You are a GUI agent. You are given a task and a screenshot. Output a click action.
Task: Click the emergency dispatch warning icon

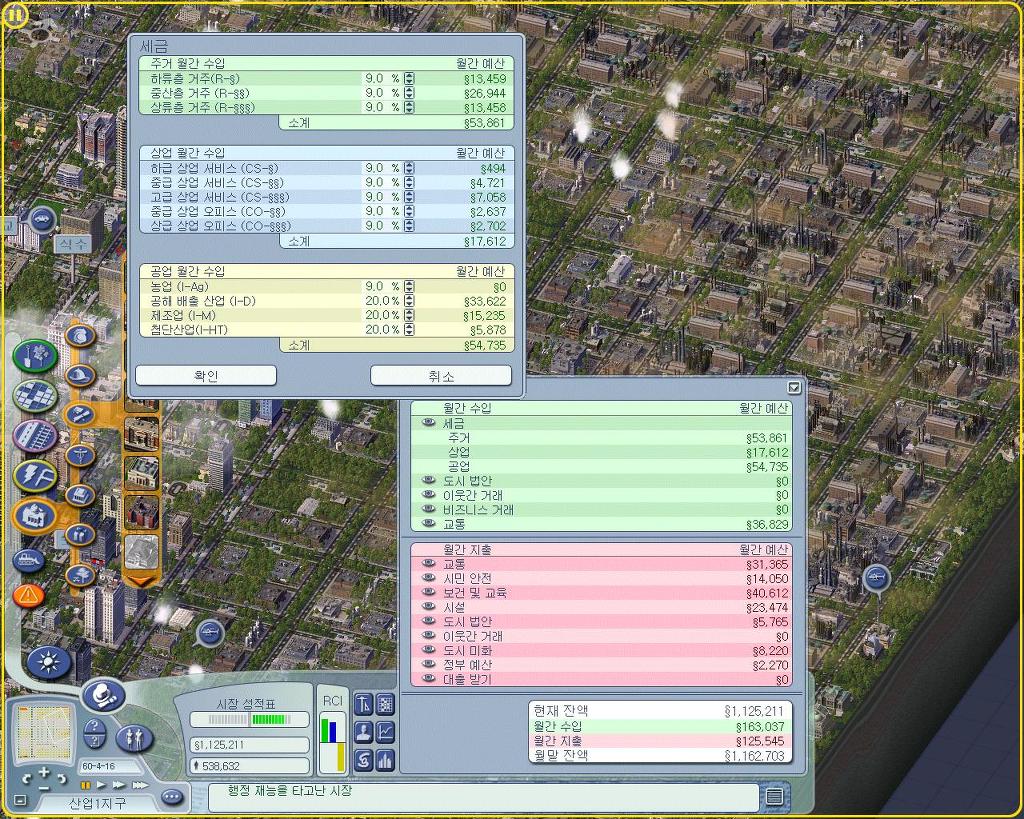pyautogui.click(x=29, y=596)
